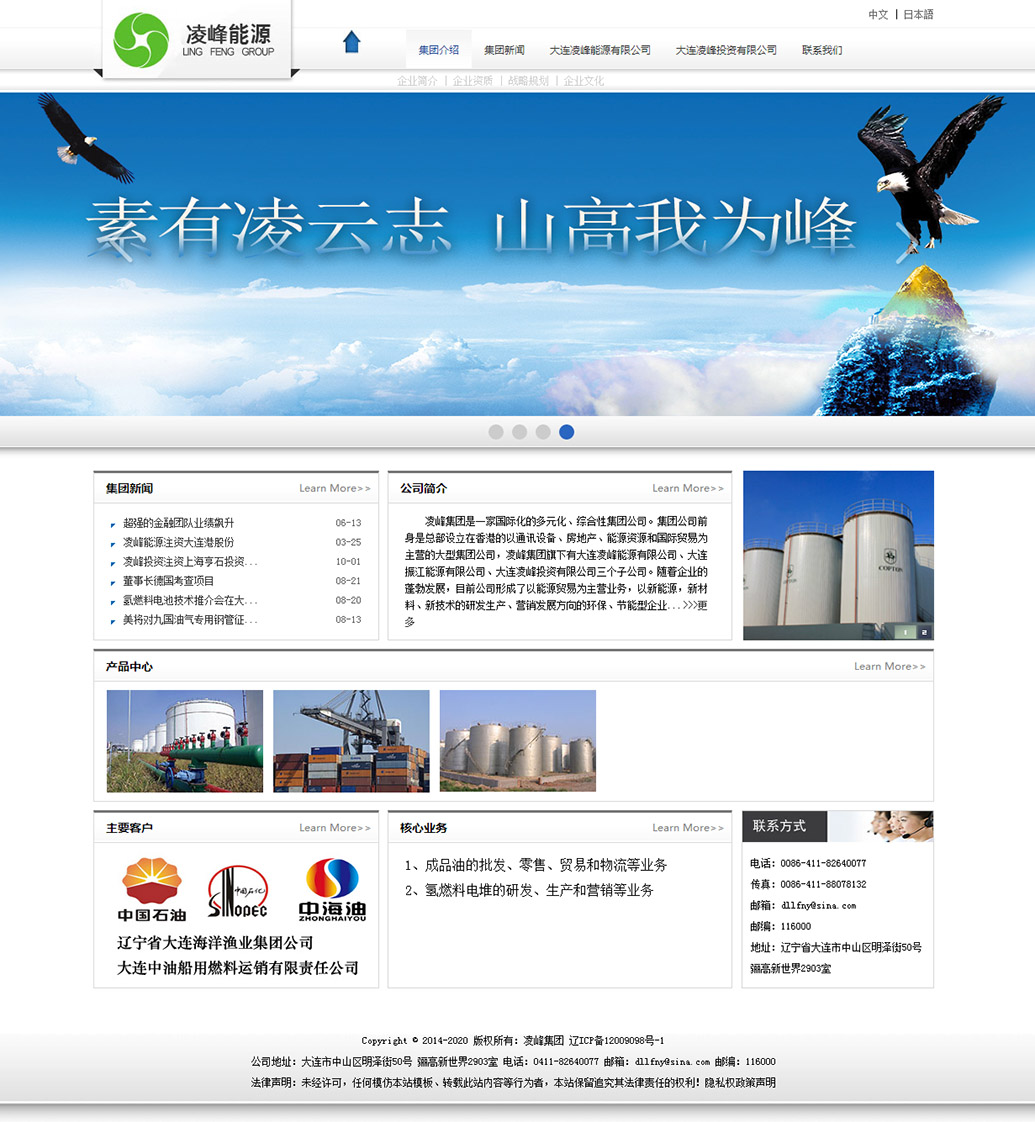Image resolution: width=1035 pixels, height=1122 pixels.
Task: Open news item 超强的金融团队业绩飙升
Action: pos(179,523)
